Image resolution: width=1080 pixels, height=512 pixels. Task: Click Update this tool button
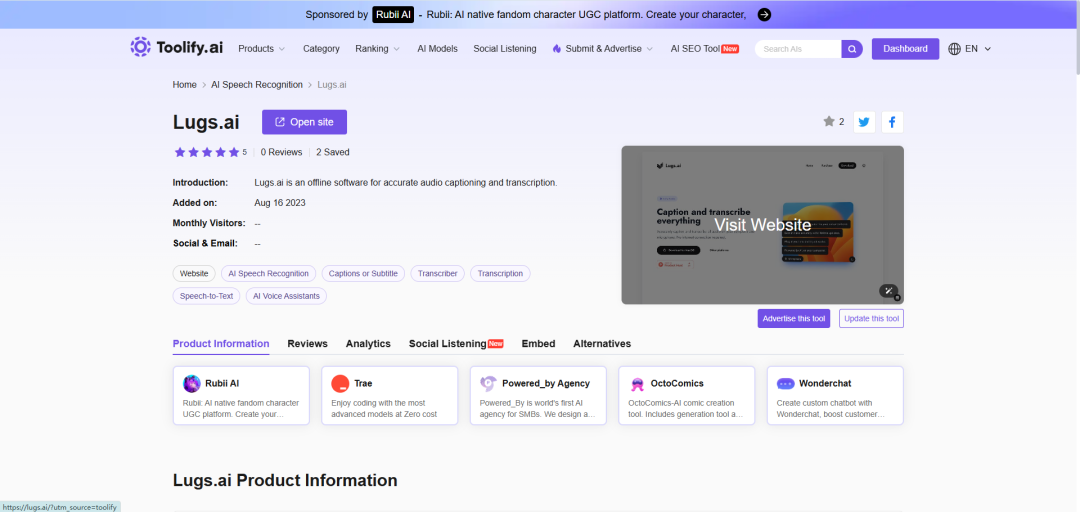coord(871,318)
